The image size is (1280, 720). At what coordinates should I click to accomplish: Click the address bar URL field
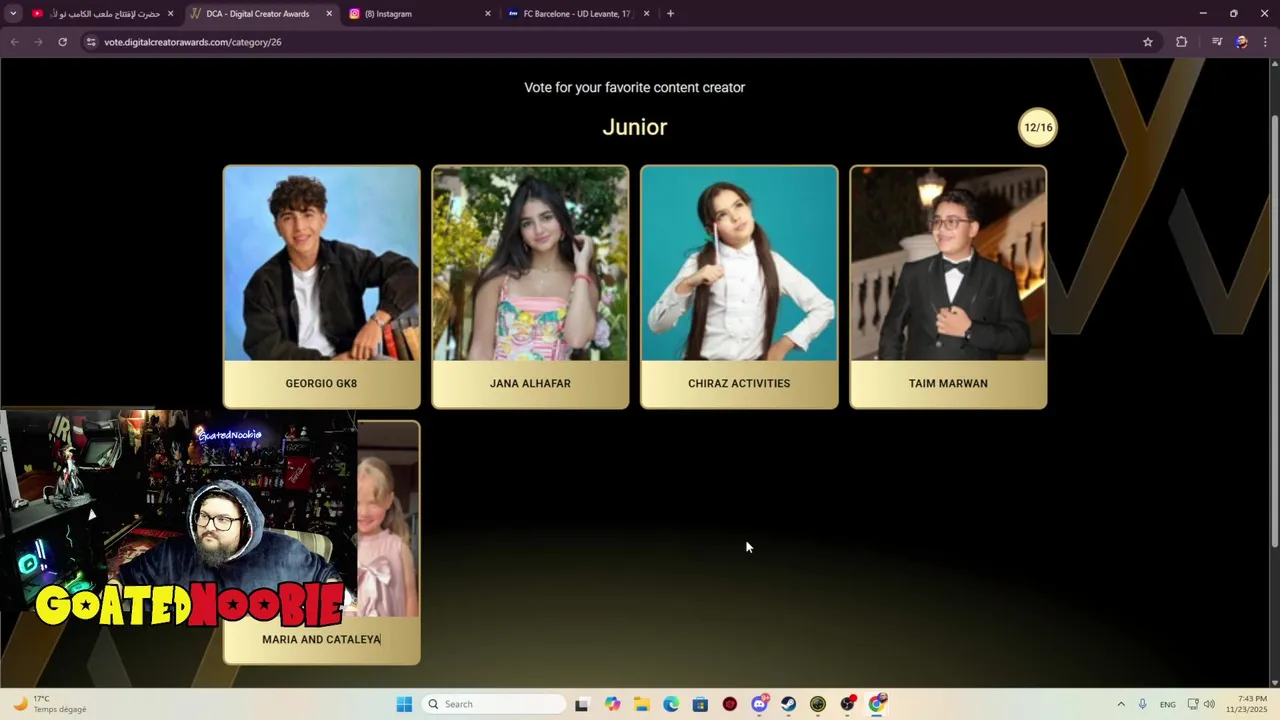pos(620,42)
